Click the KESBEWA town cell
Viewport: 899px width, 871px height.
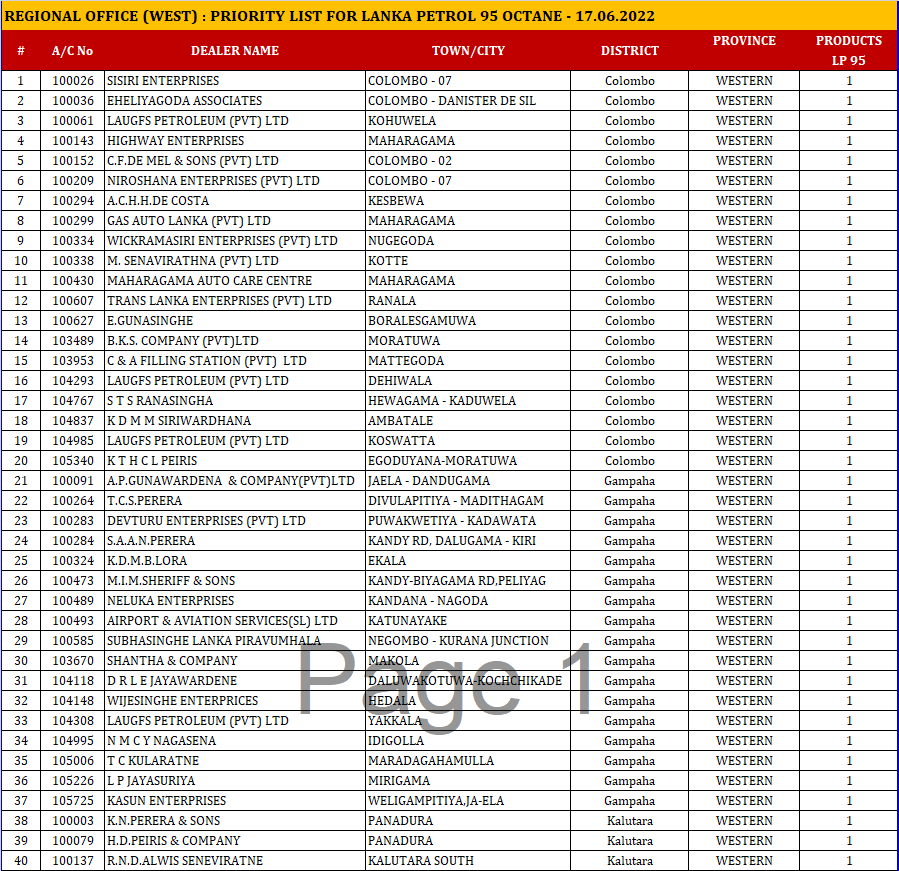(x=468, y=201)
